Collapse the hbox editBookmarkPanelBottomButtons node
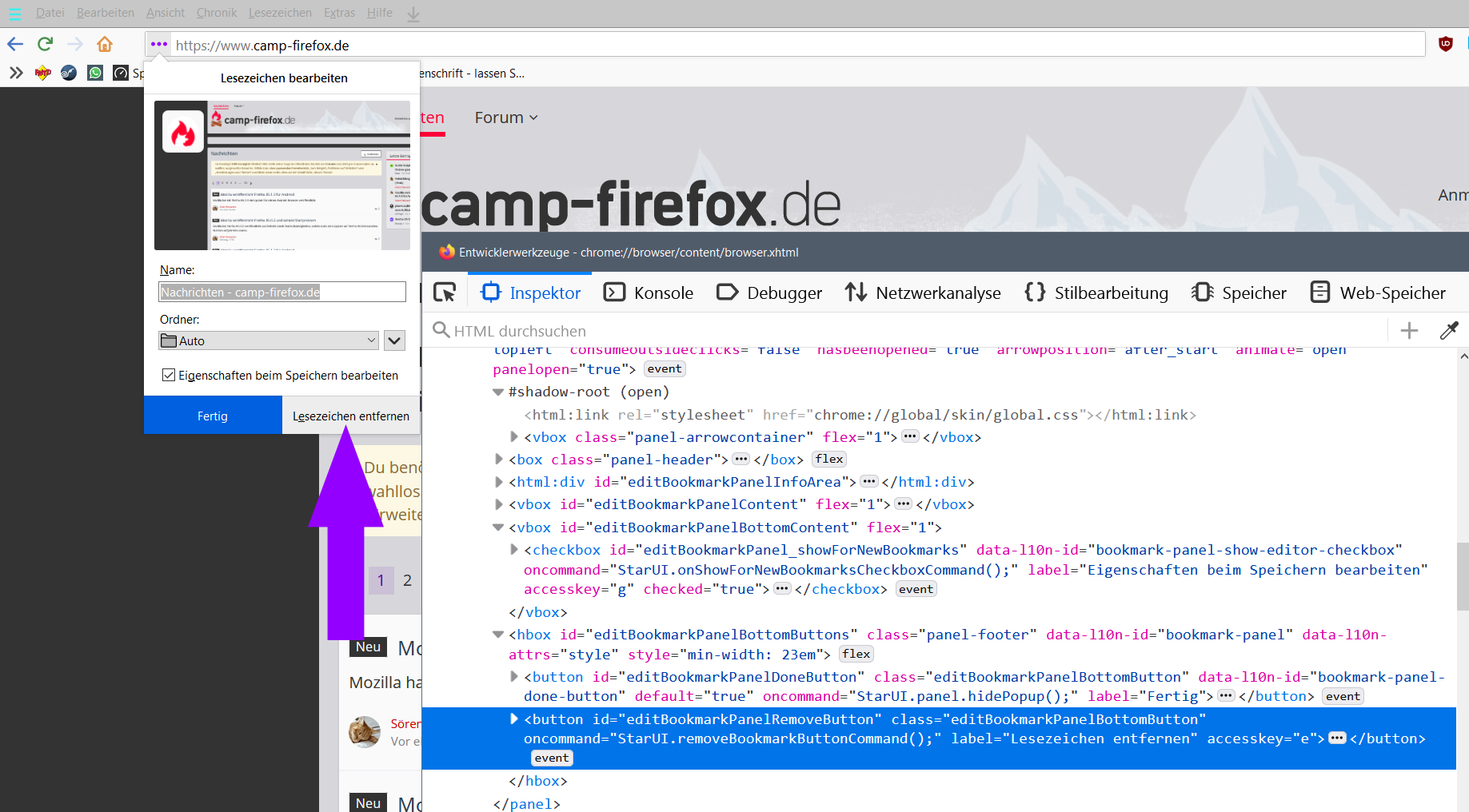The width and height of the screenshot is (1469, 812). (498, 634)
